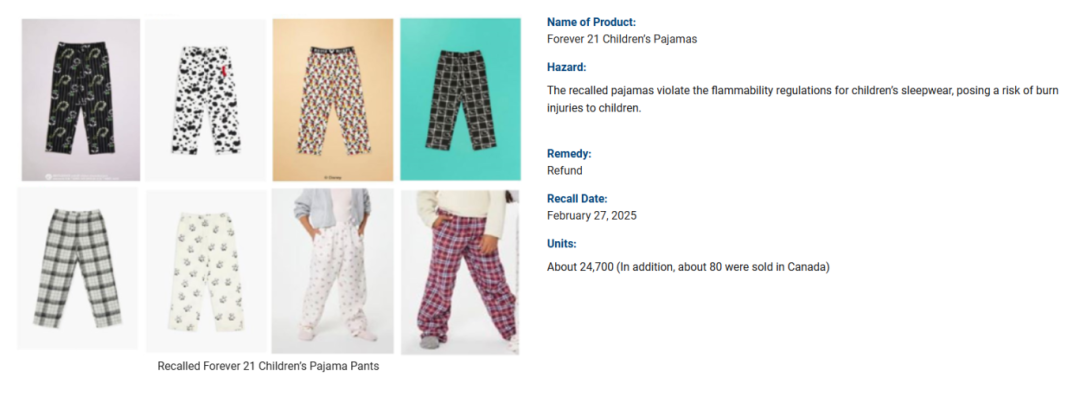Select the white pants with black spots image

(x=206, y=100)
